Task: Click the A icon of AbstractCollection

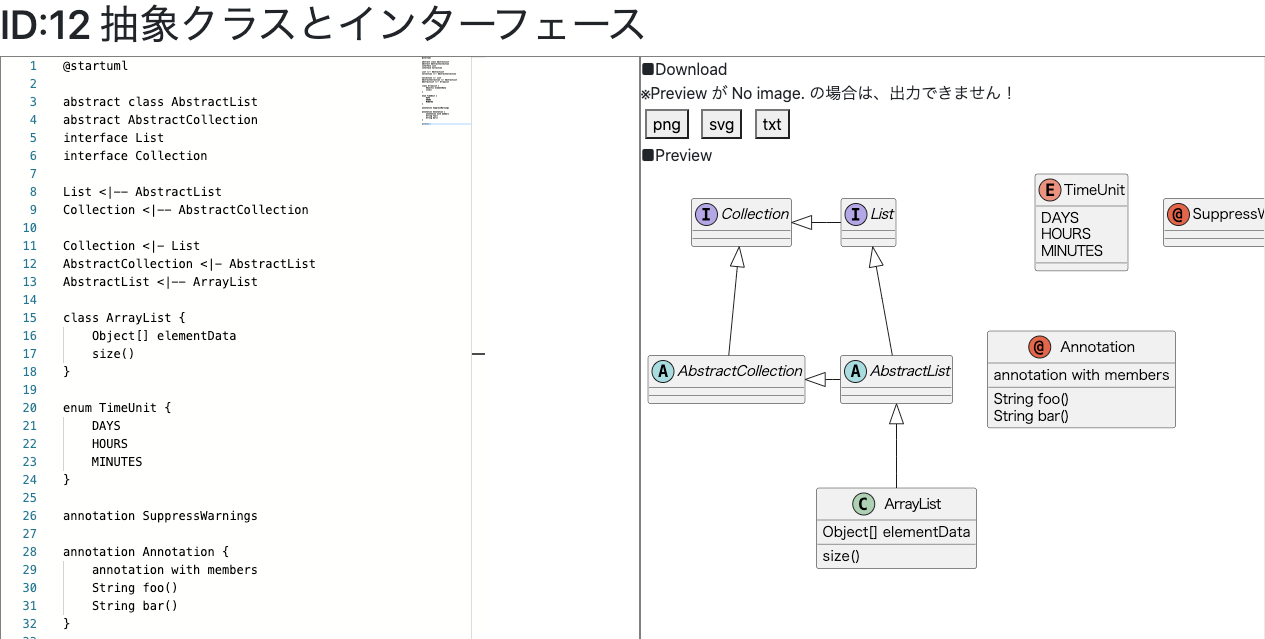Action: [663, 371]
